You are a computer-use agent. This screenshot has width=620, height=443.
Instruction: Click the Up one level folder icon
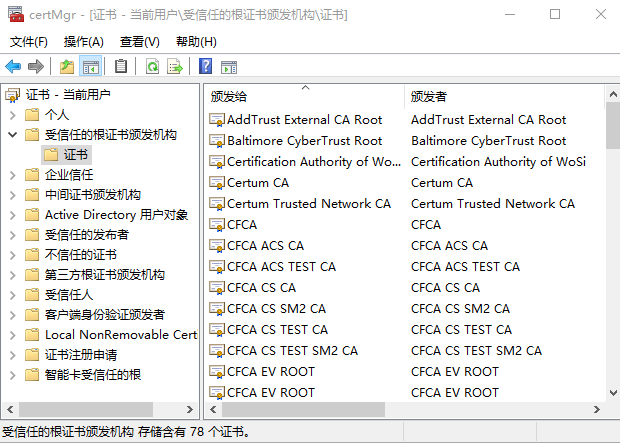click(x=66, y=67)
